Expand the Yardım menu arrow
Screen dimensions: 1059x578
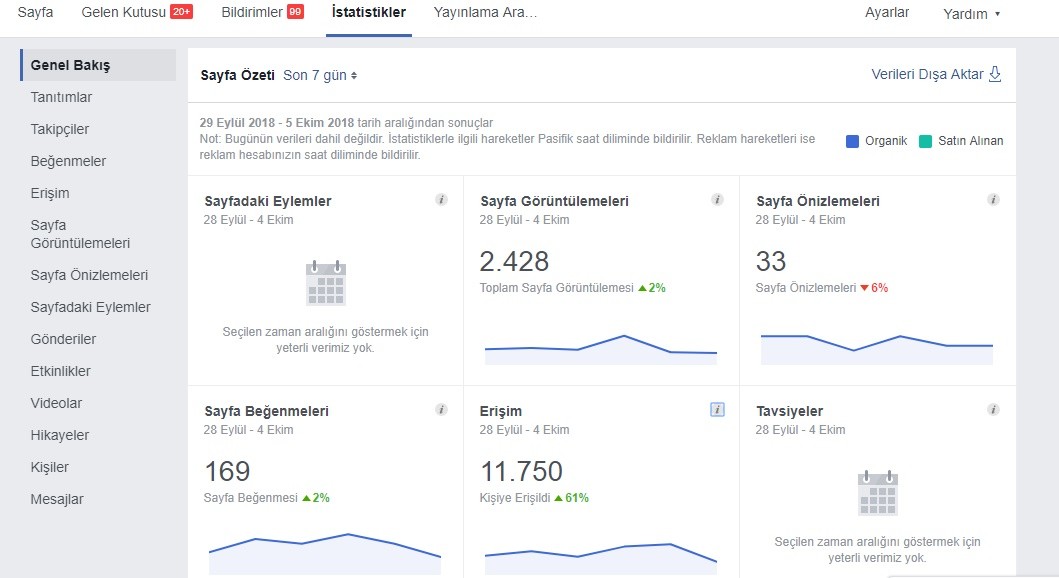coord(998,14)
